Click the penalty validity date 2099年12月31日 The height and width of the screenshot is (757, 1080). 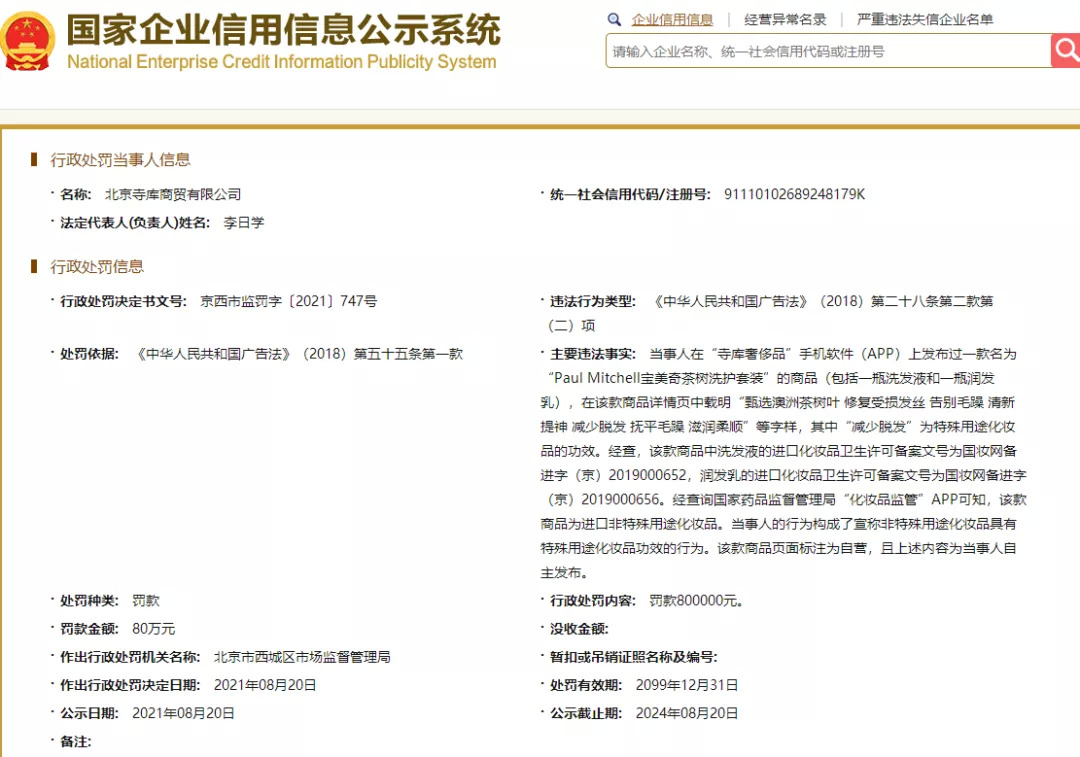tap(687, 685)
